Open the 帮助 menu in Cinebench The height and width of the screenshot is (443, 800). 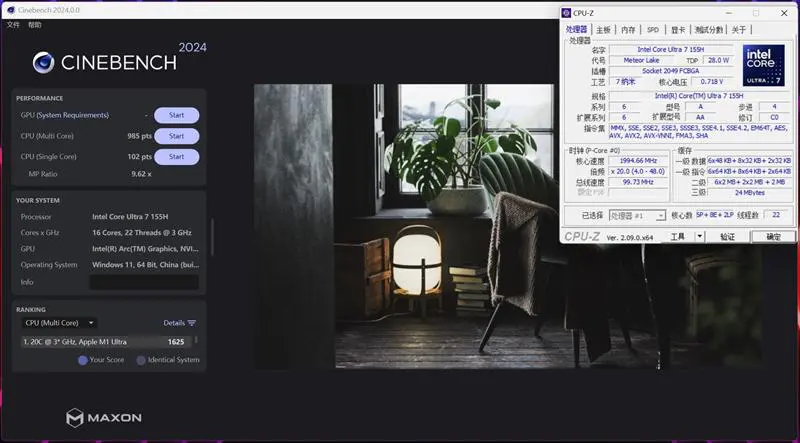click(x=35, y=24)
